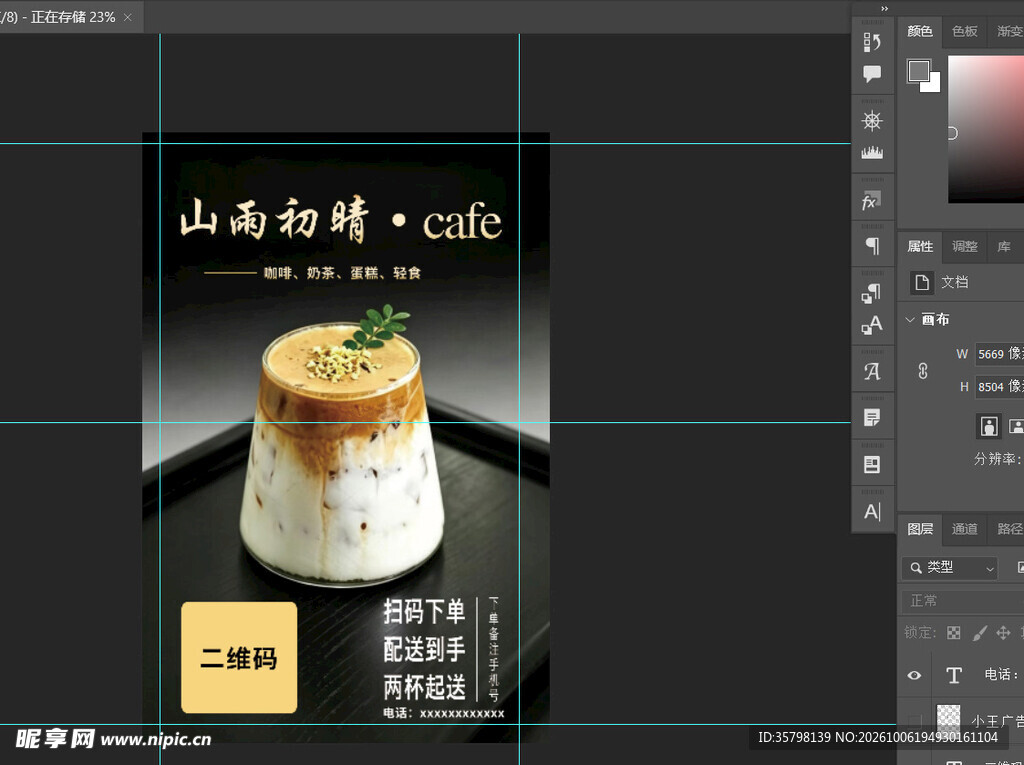Select the 颜色 tab

tap(920, 31)
